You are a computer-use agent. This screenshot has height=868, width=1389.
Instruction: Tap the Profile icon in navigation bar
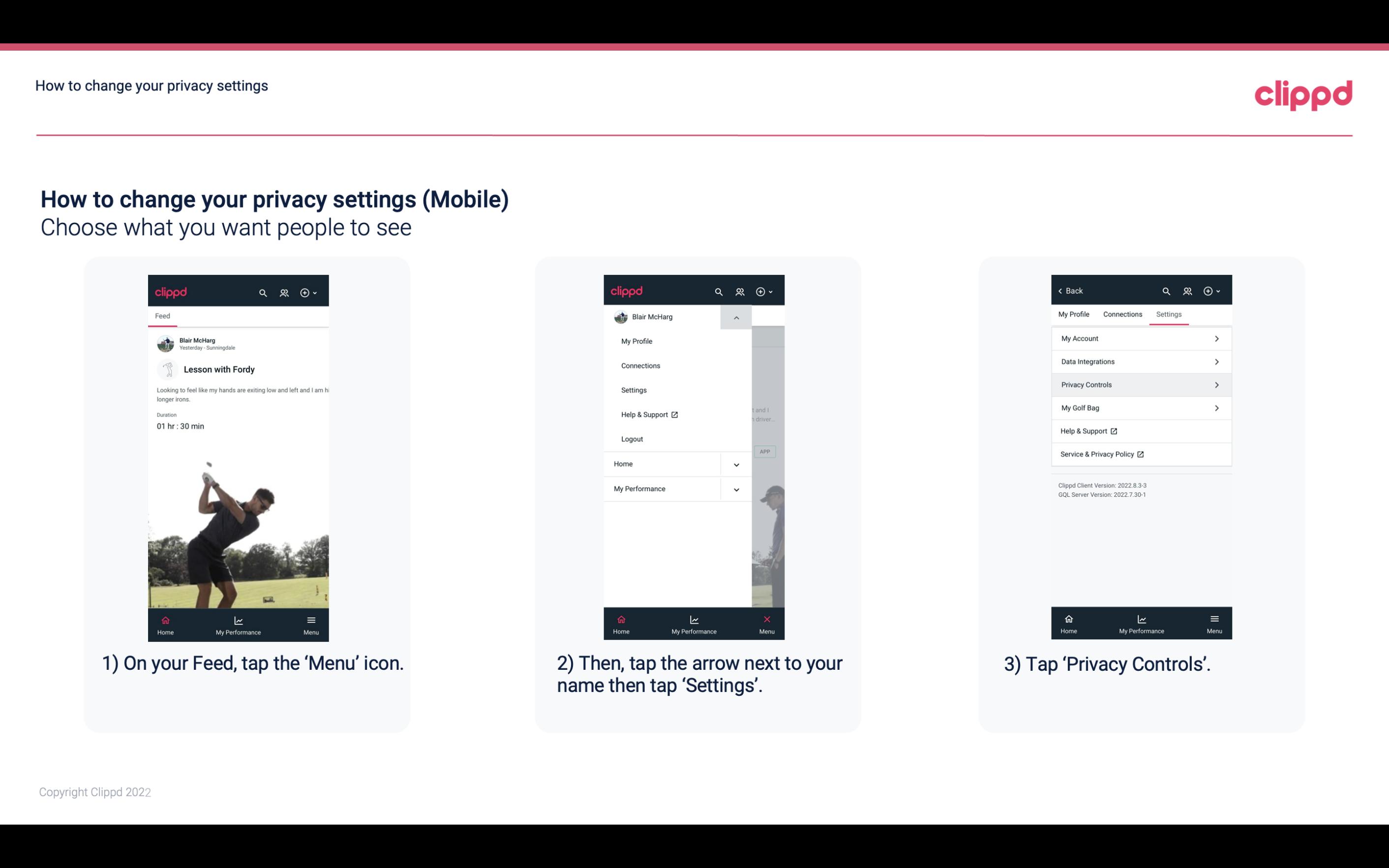click(284, 292)
